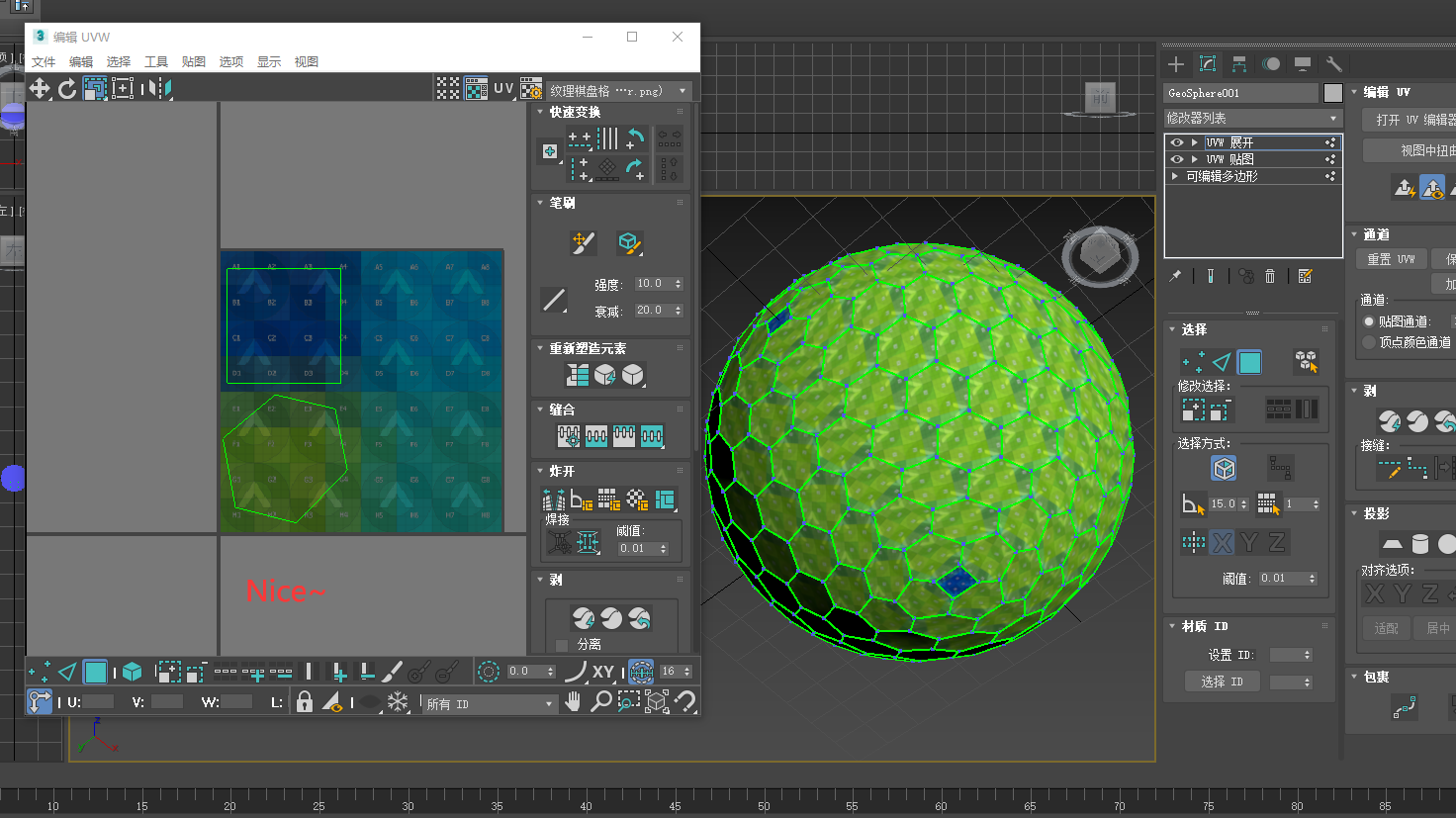Toggle the Lock selection padlock icon
This screenshot has width=1456, height=818.
pyautogui.click(x=305, y=702)
